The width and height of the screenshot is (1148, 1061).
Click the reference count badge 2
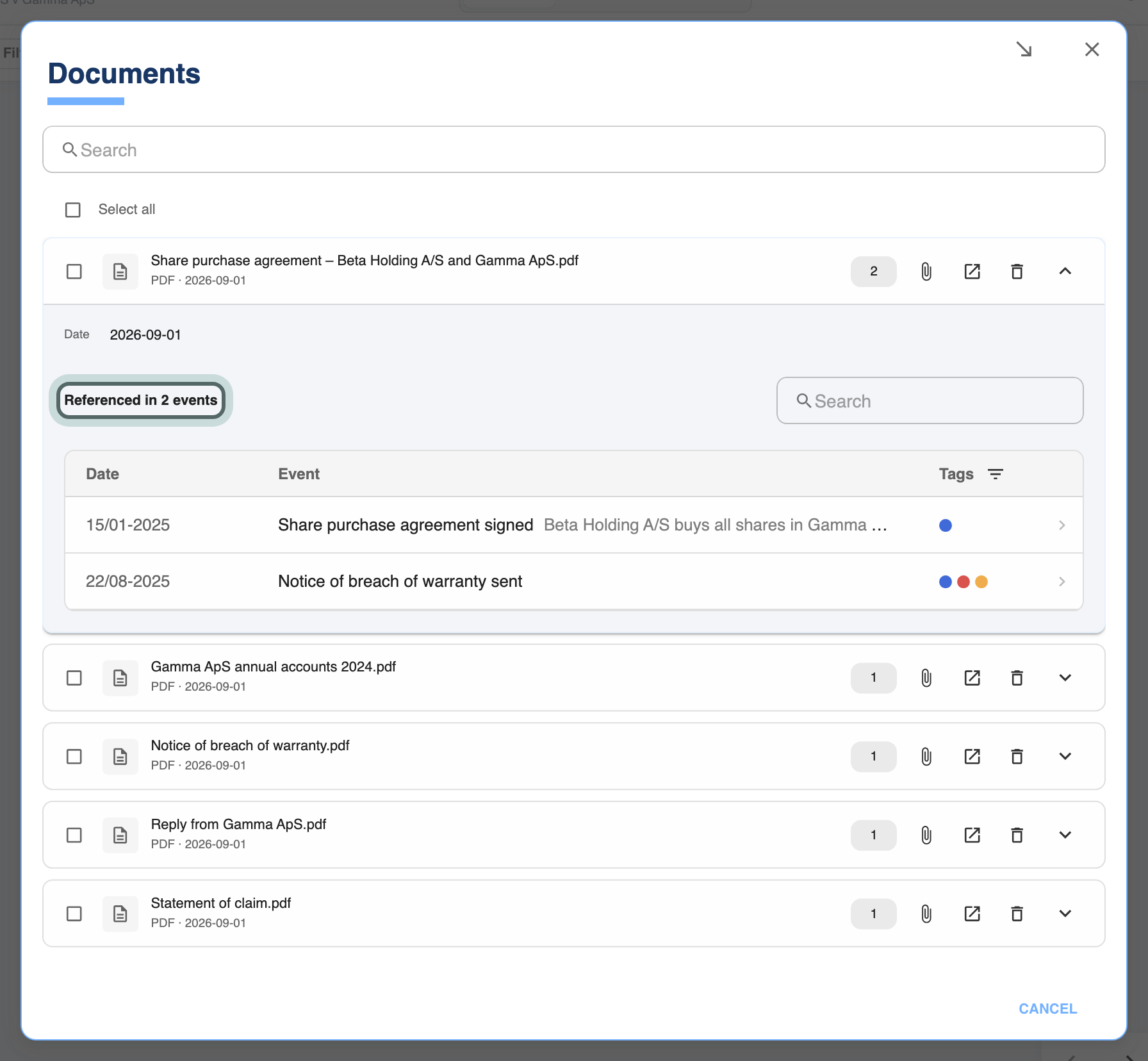[x=873, y=272]
